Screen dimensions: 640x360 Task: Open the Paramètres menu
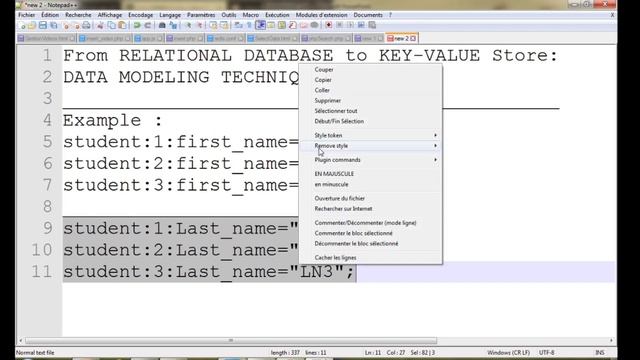pyautogui.click(x=201, y=15)
